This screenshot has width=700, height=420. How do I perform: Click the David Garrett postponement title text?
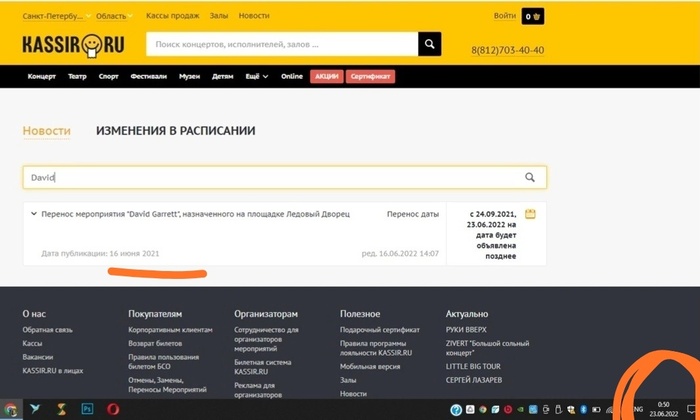196,214
